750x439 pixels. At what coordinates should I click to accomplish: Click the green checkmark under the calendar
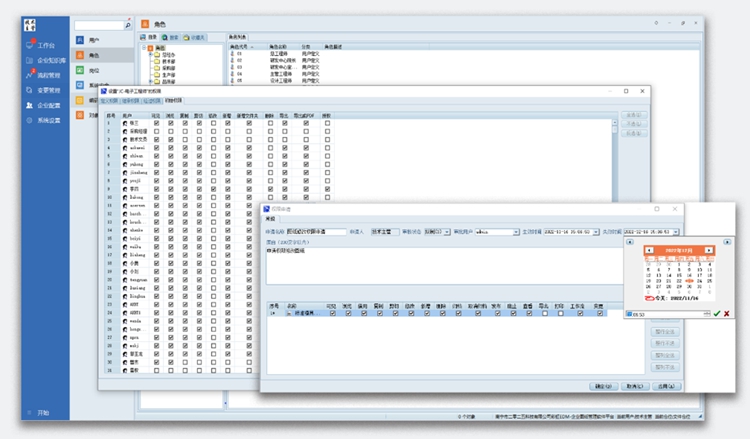716,314
